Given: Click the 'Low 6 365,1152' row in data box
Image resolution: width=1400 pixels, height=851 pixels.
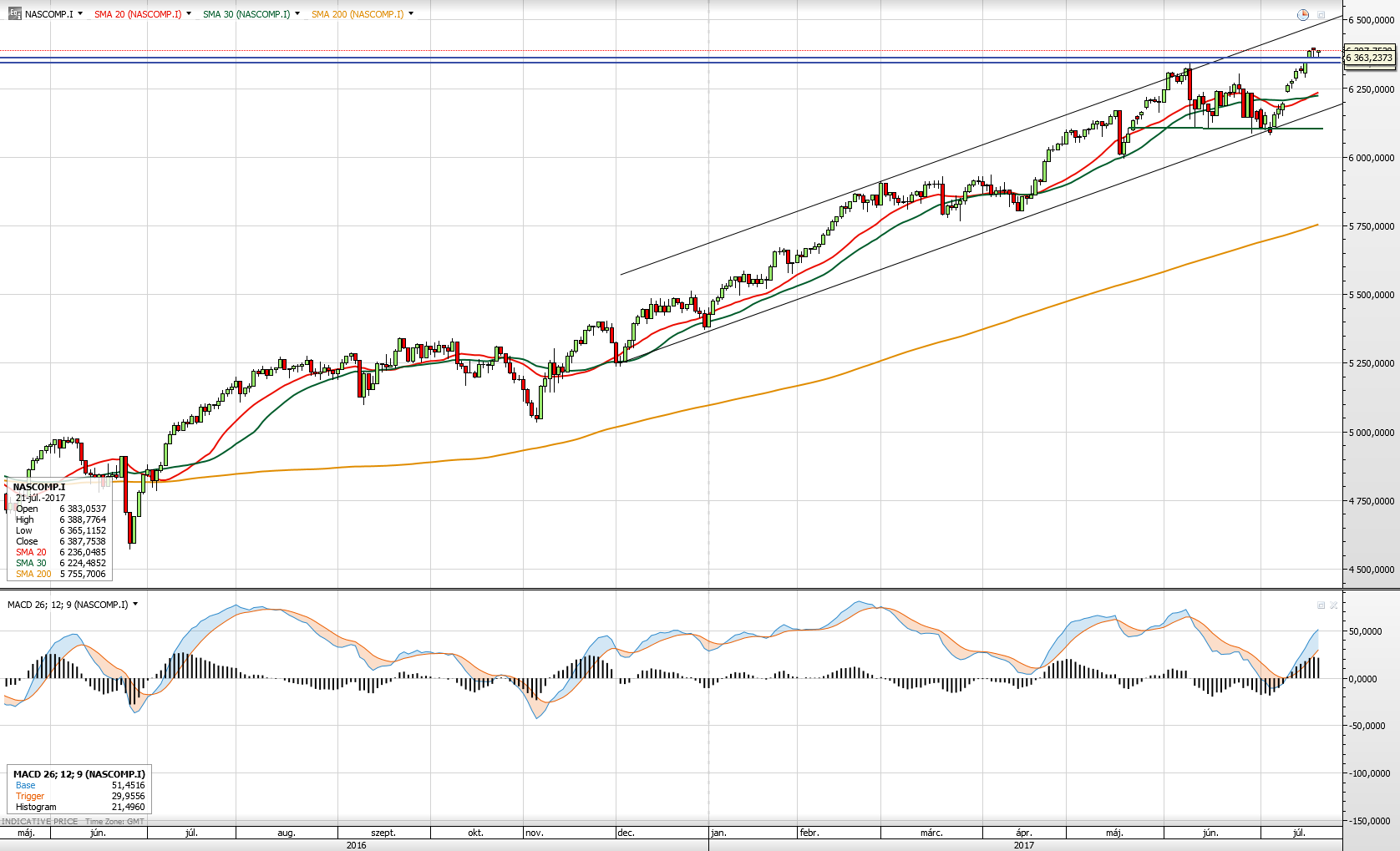Looking at the screenshot, I should point(61,530).
